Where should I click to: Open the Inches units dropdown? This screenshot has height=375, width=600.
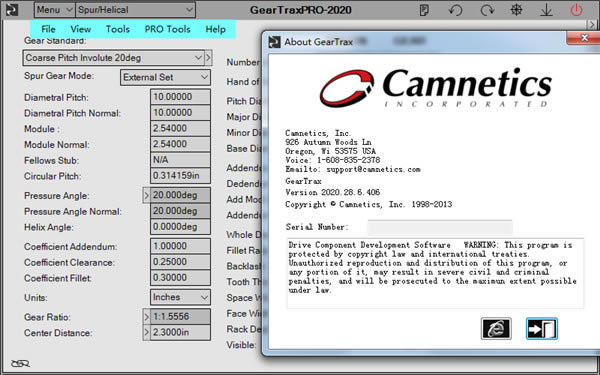(180, 297)
